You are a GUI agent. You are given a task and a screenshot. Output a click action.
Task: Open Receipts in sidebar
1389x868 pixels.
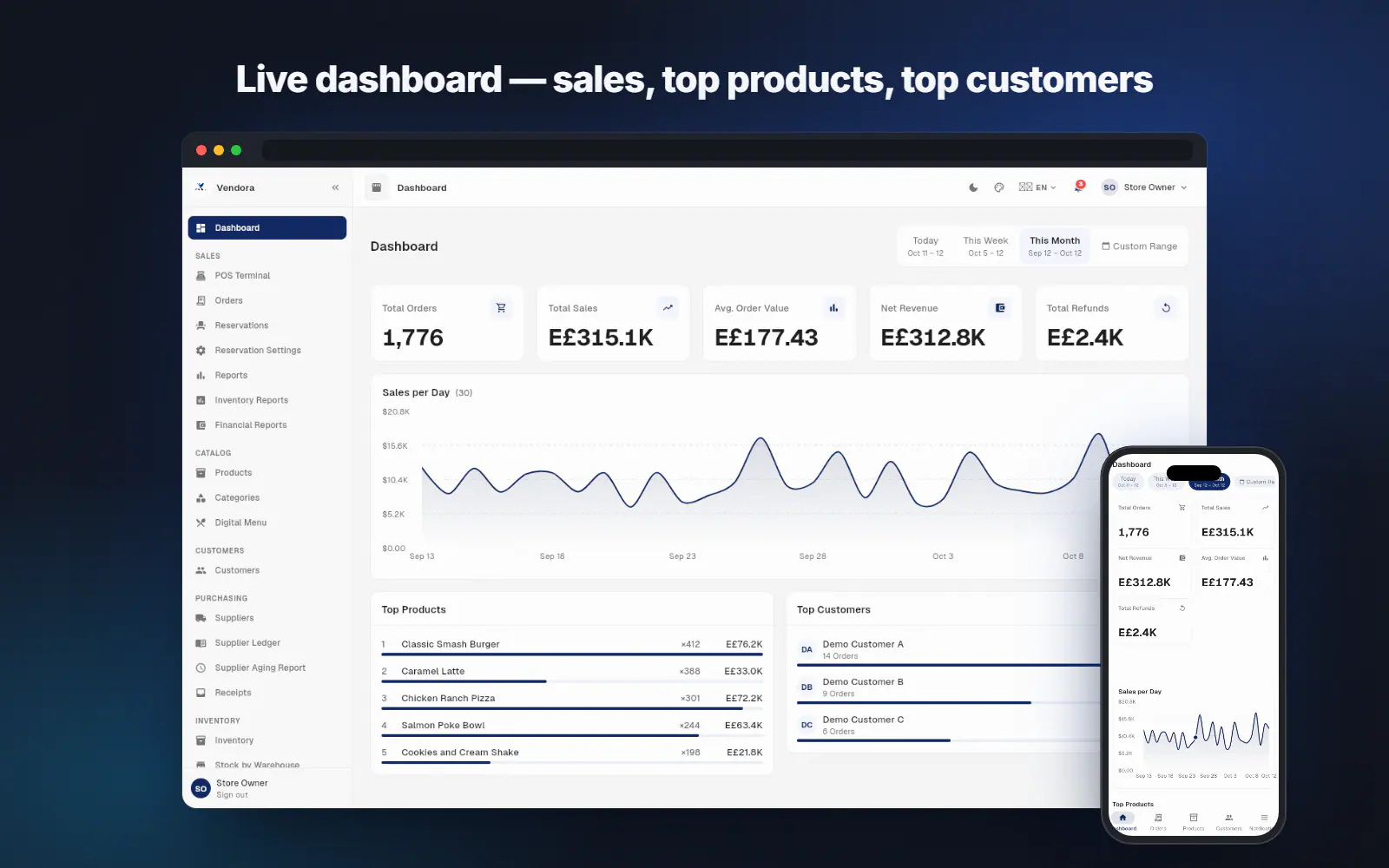coord(267,693)
